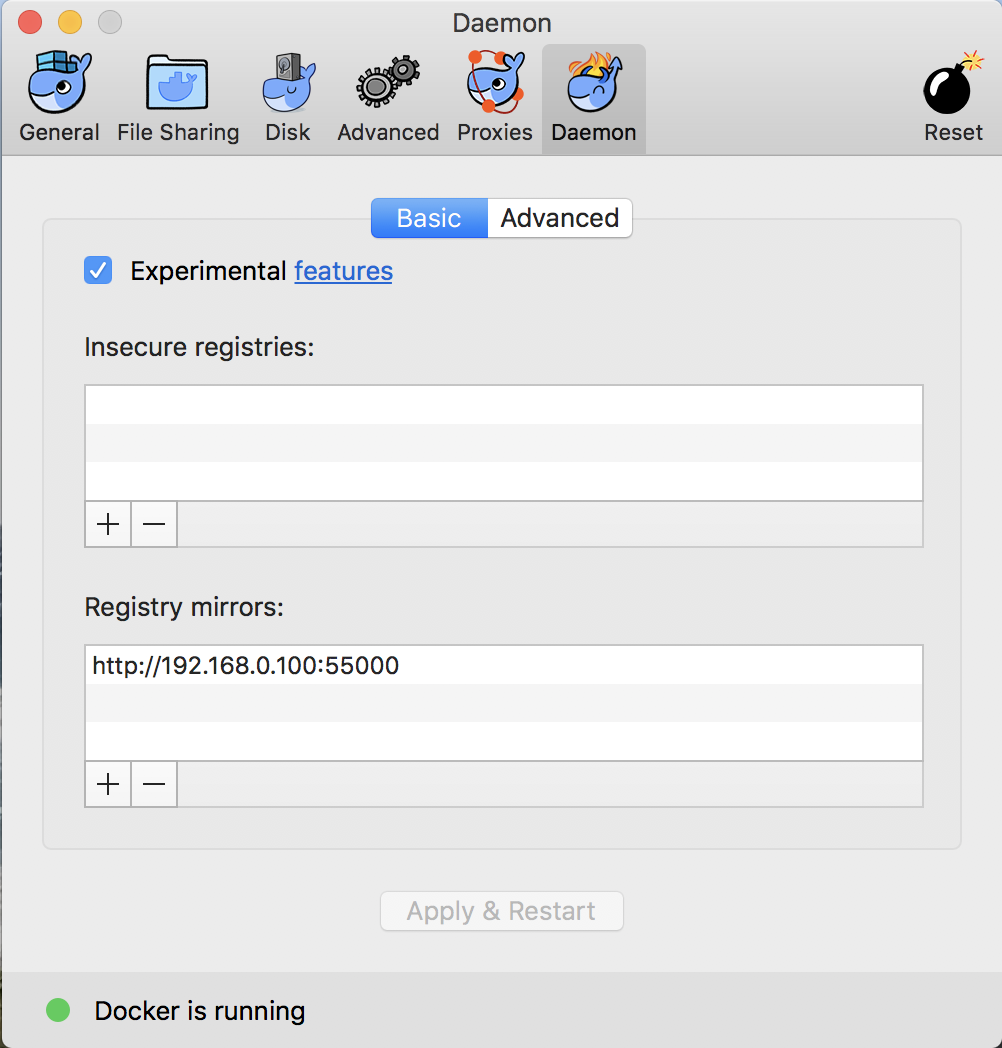Add a new insecure registry entry

pyautogui.click(x=108, y=524)
